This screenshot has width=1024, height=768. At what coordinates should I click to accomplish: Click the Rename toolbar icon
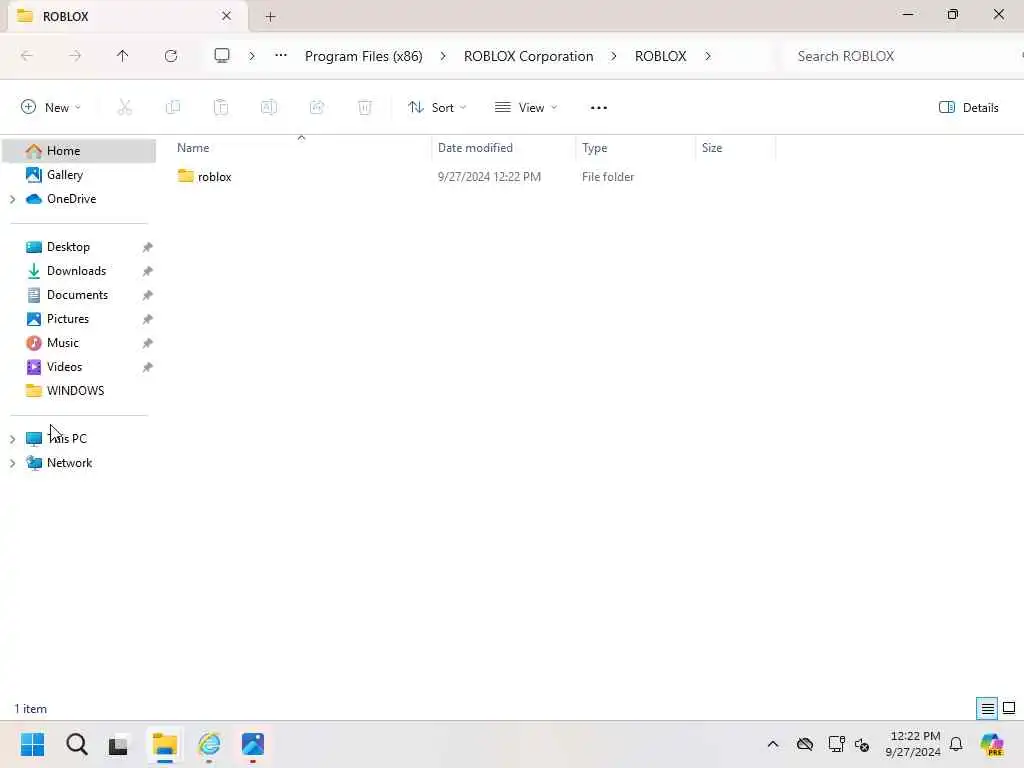coord(268,107)
